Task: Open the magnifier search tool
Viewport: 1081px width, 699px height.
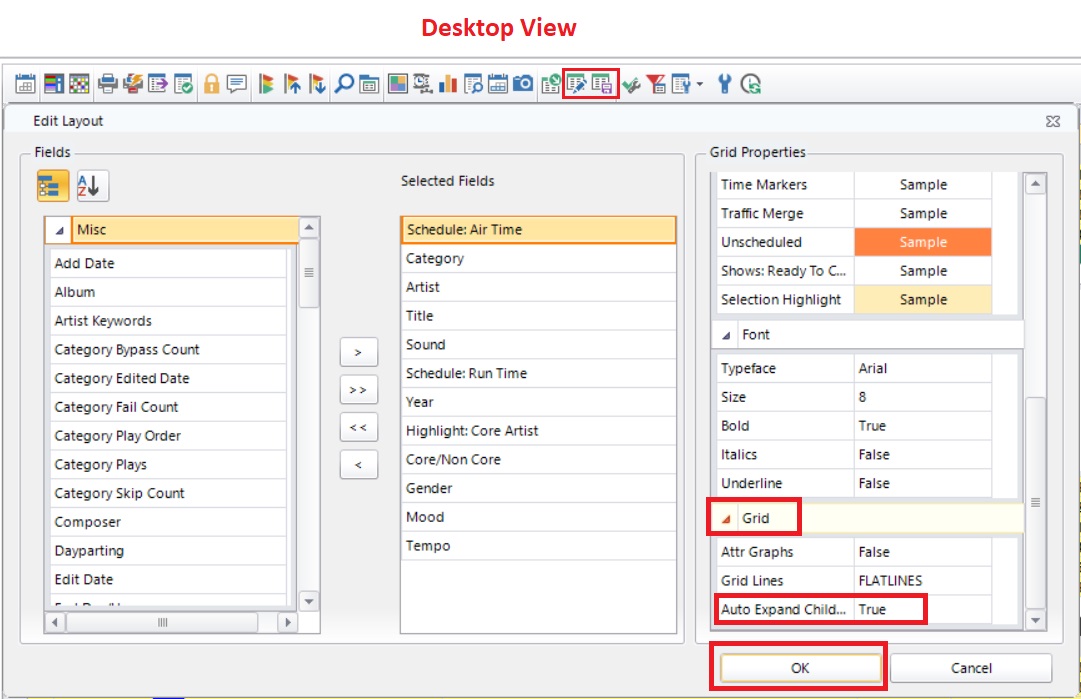Action: [x=344, y=85]
